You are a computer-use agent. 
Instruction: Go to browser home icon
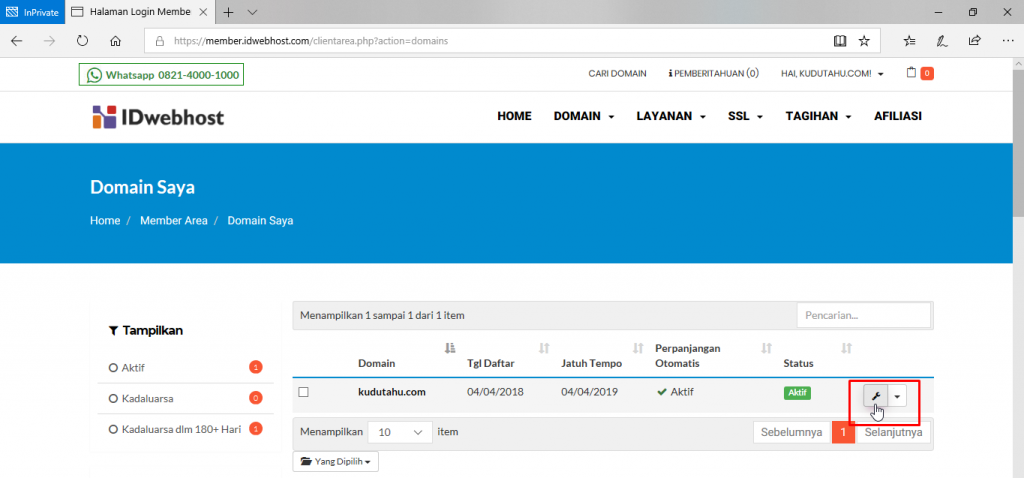[116, 41]
